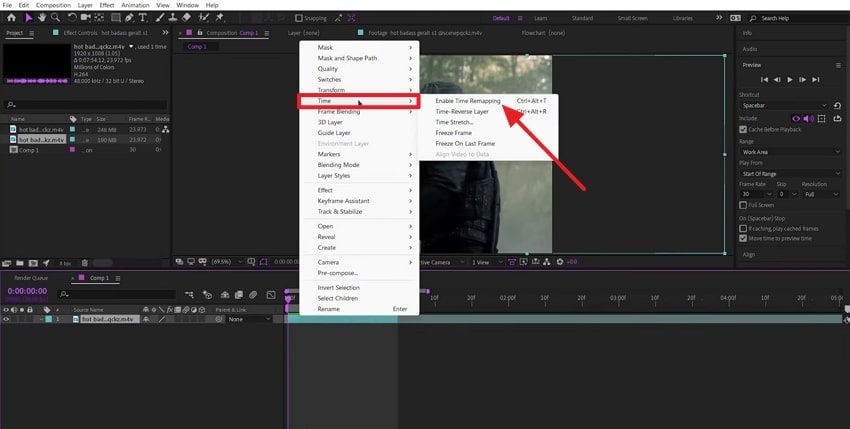
Task: Open the composition mini-flowchart icon in timeline
Action: pyautogui.click(x=189, y=294)
